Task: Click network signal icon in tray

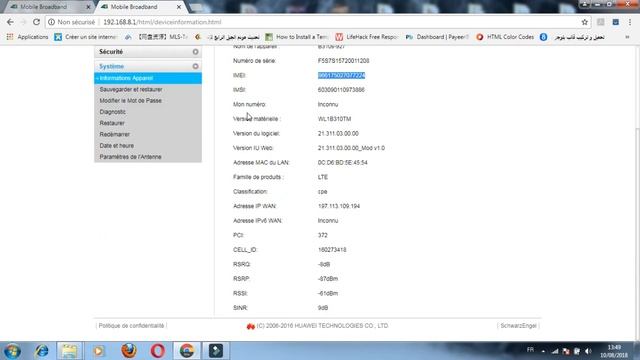Action: (555, 351)
